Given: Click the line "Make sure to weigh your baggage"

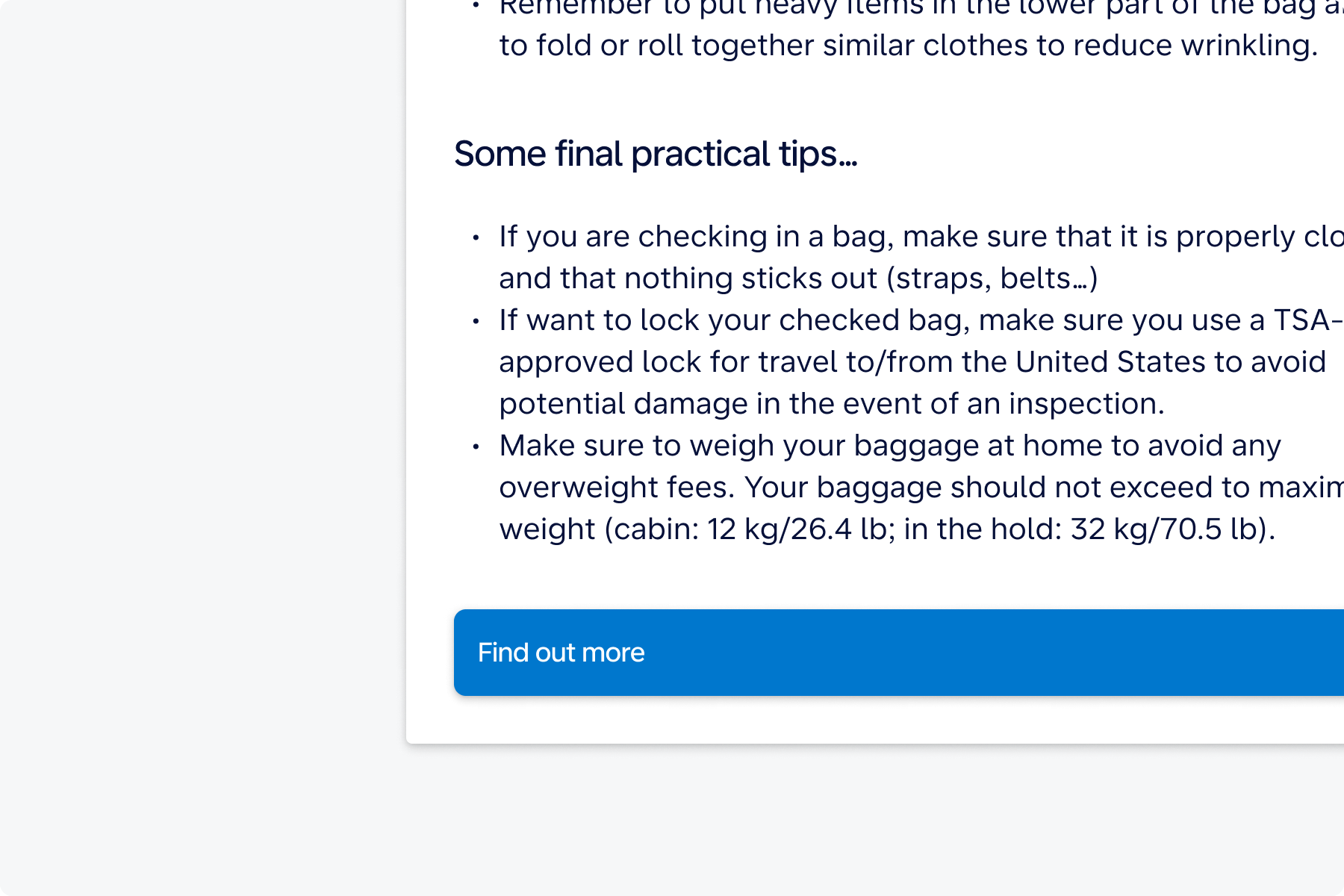Looking at the screenshot, I should point(889,446).
